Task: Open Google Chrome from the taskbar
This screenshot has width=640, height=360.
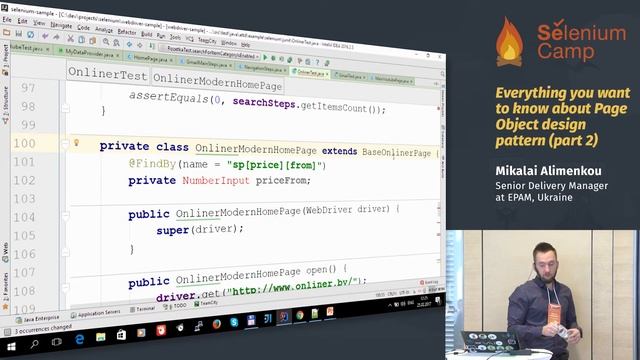Action: [300, 315]
